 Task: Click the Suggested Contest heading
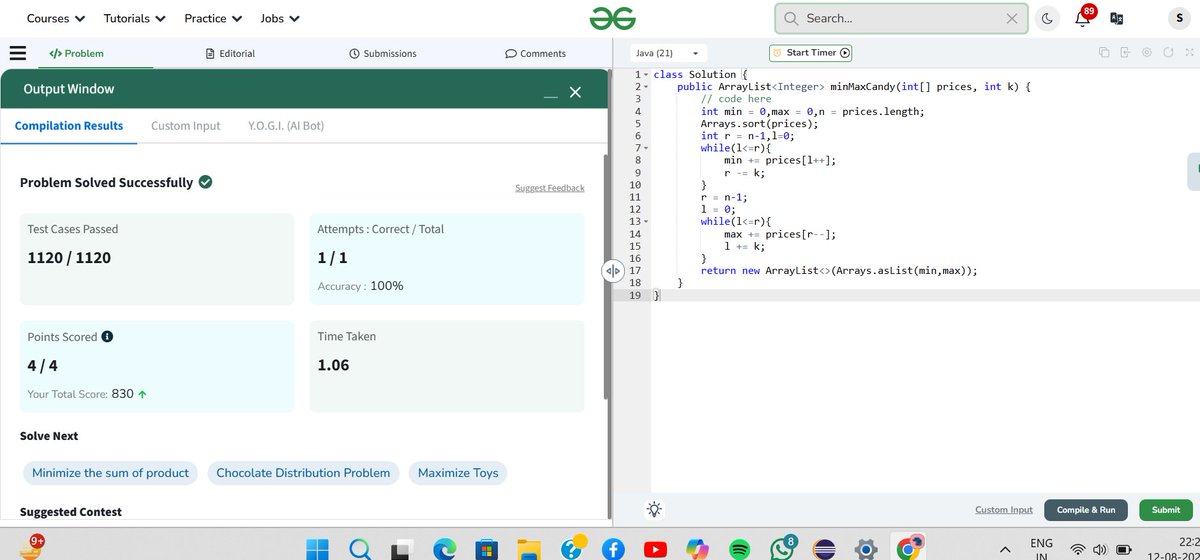pyautogui.click(x=71, y=512)
